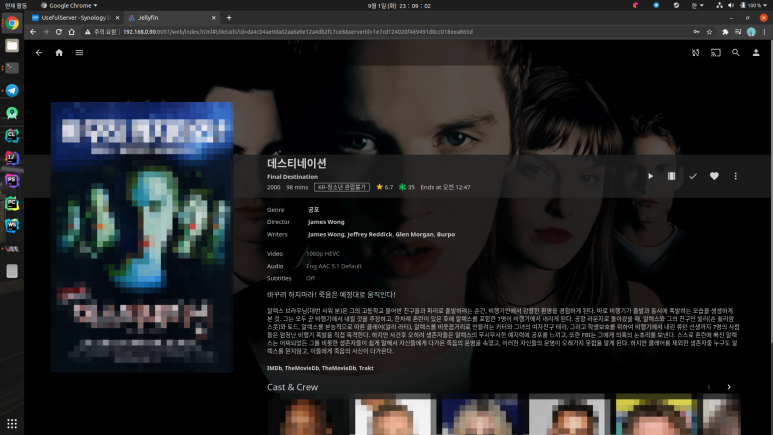Launch CLion from the dock
773x435 pixels.
12,136
